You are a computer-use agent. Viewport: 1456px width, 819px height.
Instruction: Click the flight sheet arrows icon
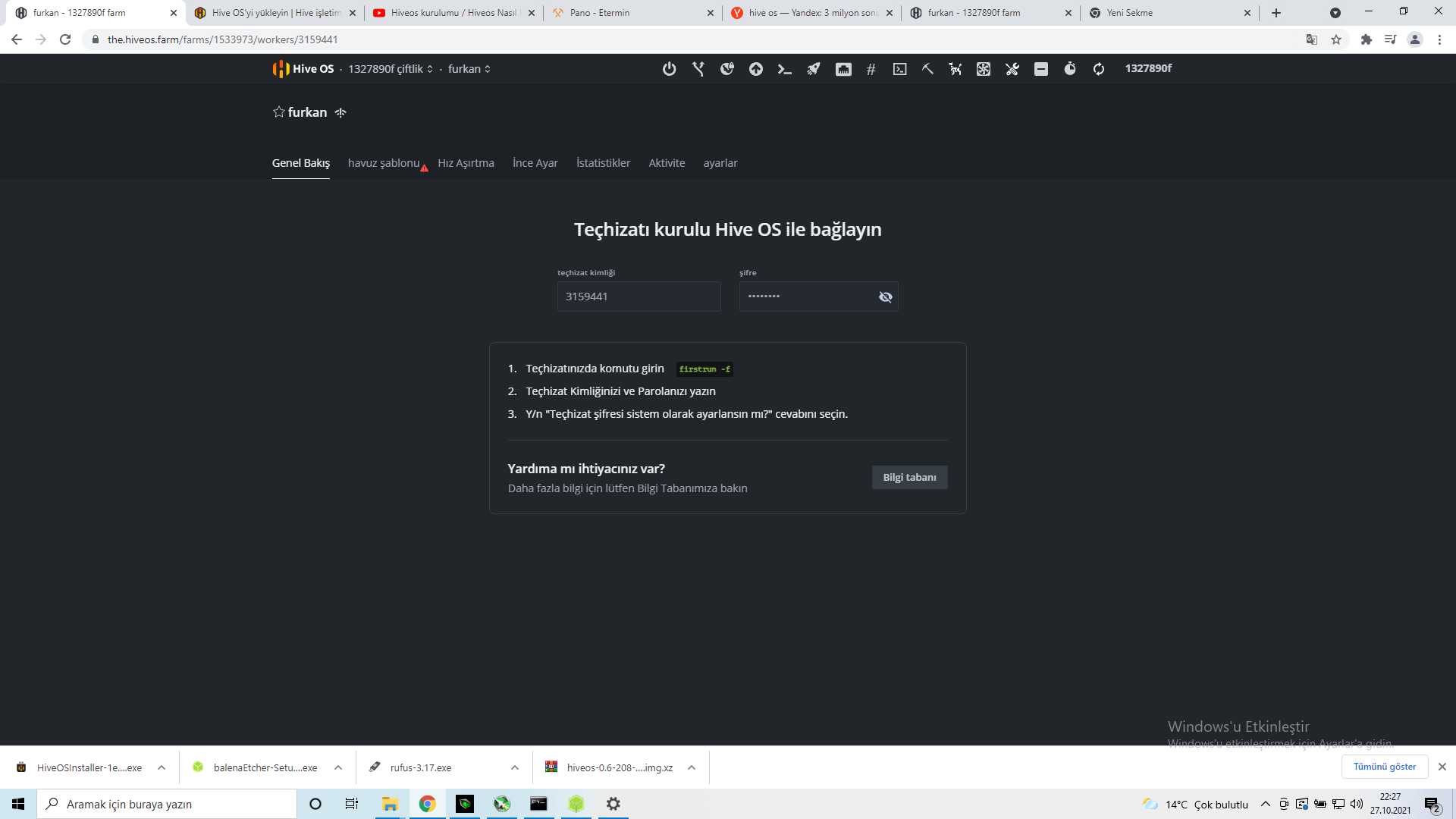pos(698,69)
